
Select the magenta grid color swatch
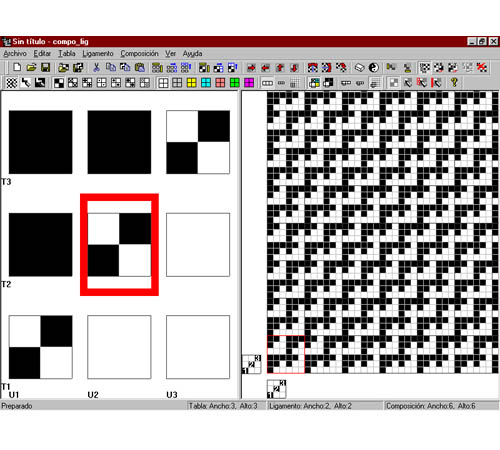[249, 83]
